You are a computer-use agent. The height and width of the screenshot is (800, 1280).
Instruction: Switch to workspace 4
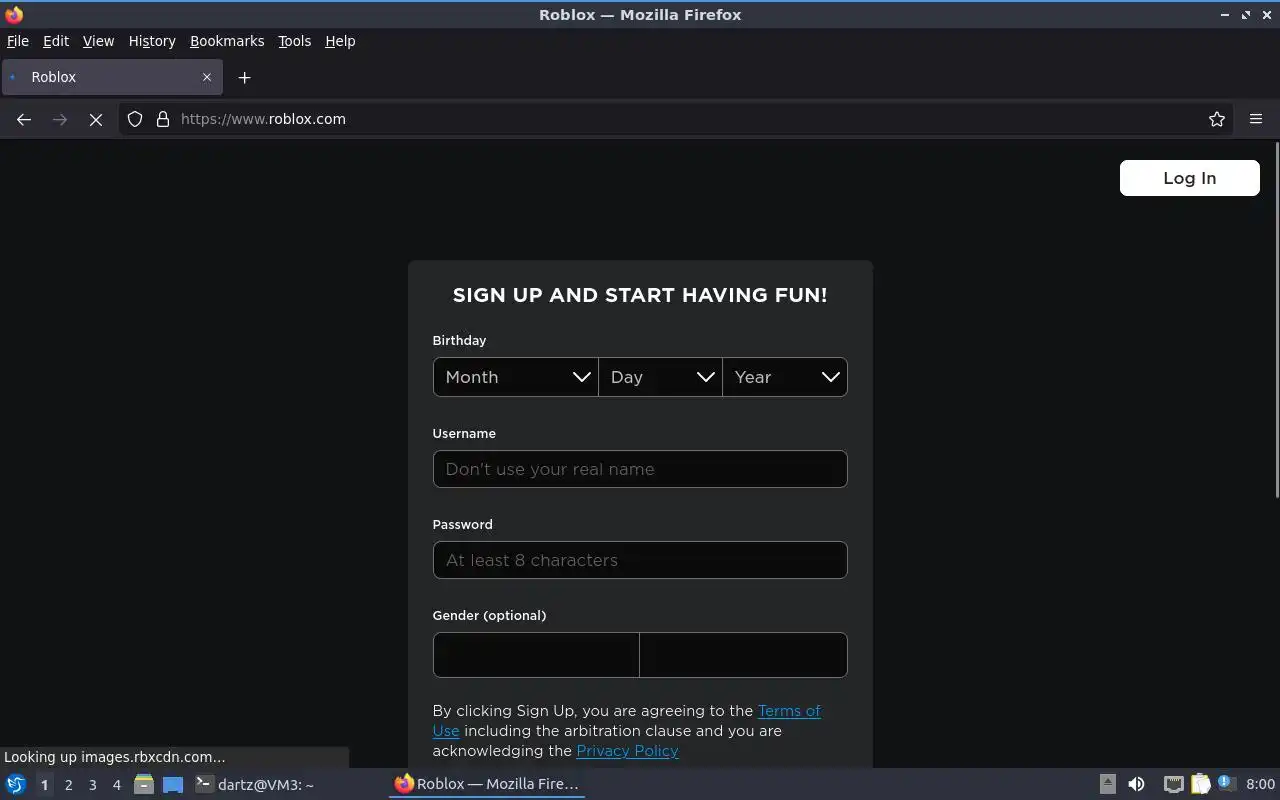pos(116,785)
